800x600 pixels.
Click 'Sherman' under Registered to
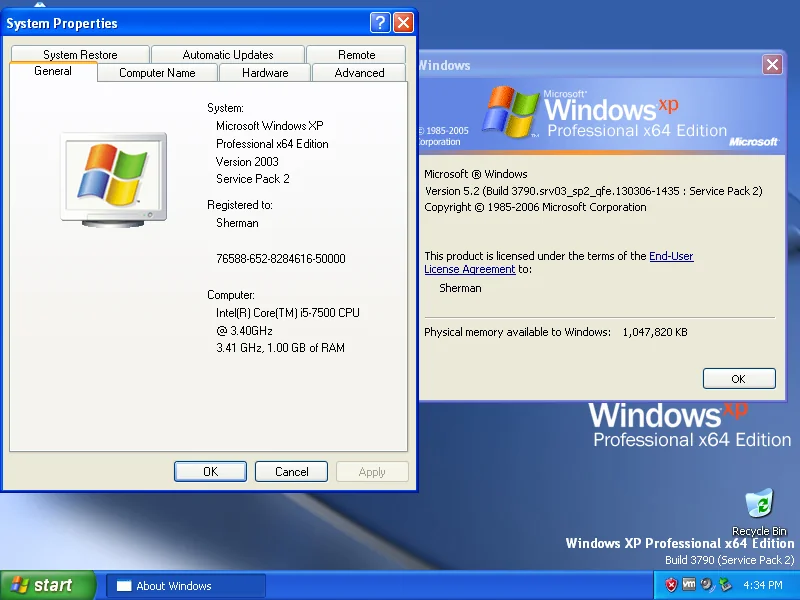pos(237,223)
